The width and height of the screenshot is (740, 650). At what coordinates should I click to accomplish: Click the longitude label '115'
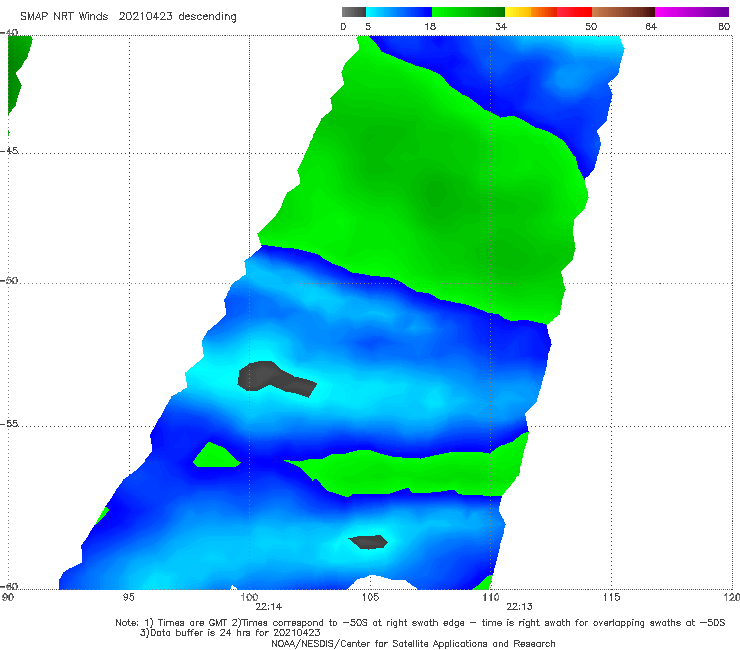[612, 598]
